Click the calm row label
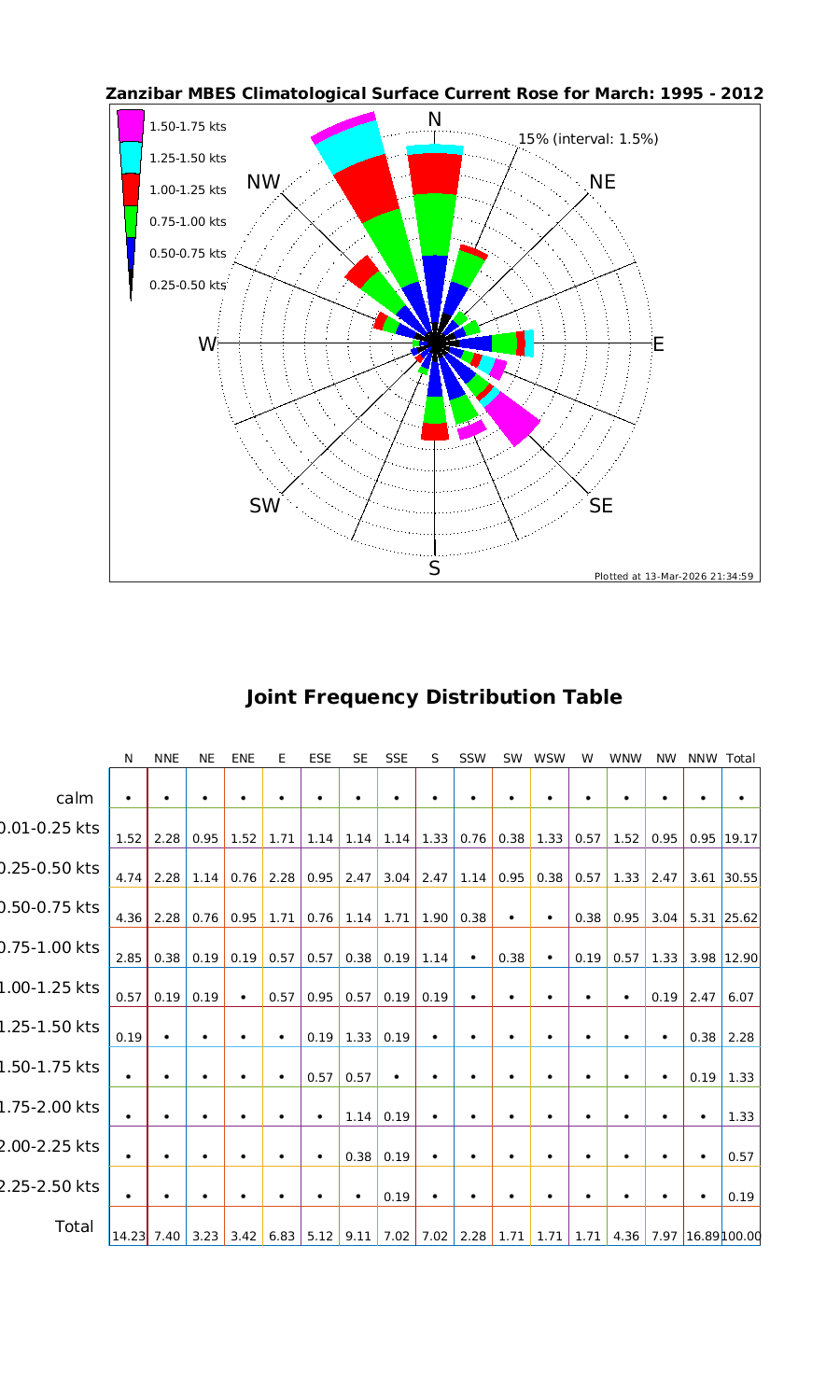Screen dimensions: 840x1400 pos(75,798)
